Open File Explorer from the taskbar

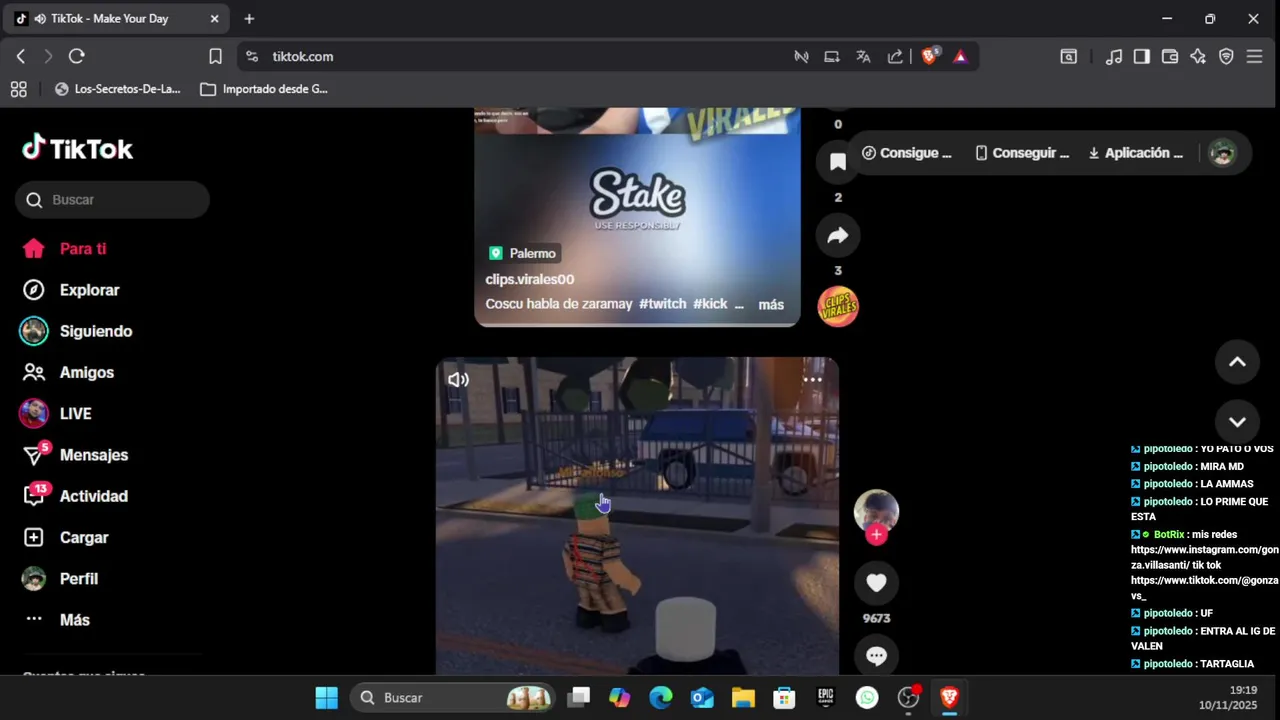[743, 698]
